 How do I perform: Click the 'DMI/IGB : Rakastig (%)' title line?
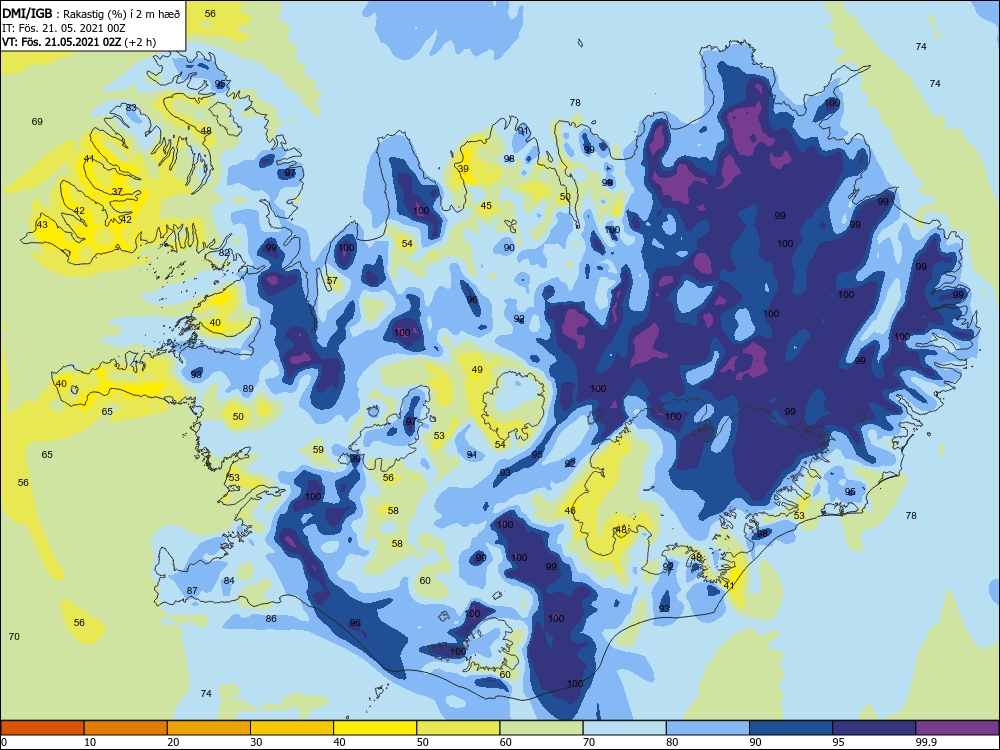pyautogui.click(x=91, y=13)
